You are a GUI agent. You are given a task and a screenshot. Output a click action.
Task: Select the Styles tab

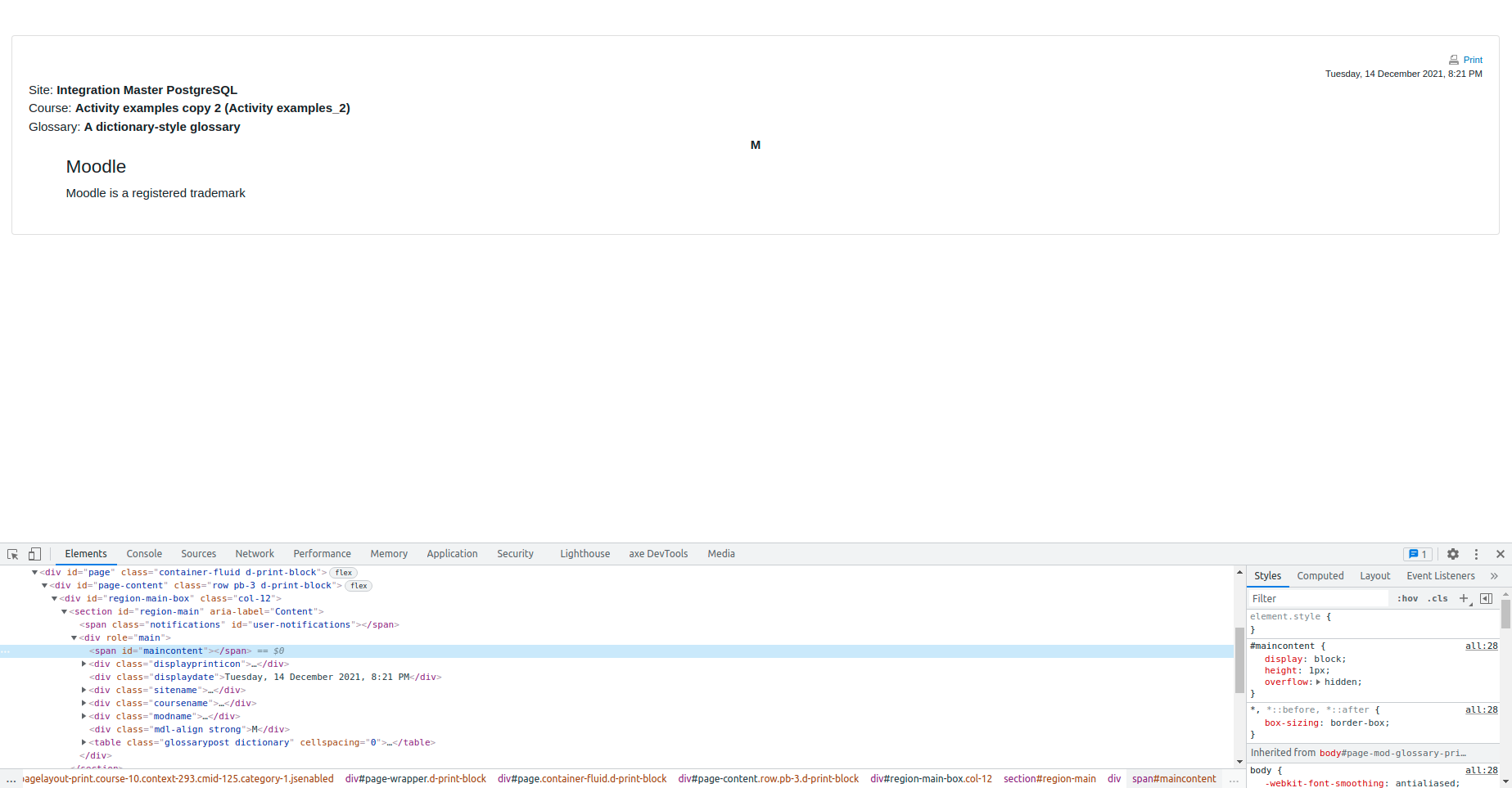1267,576
